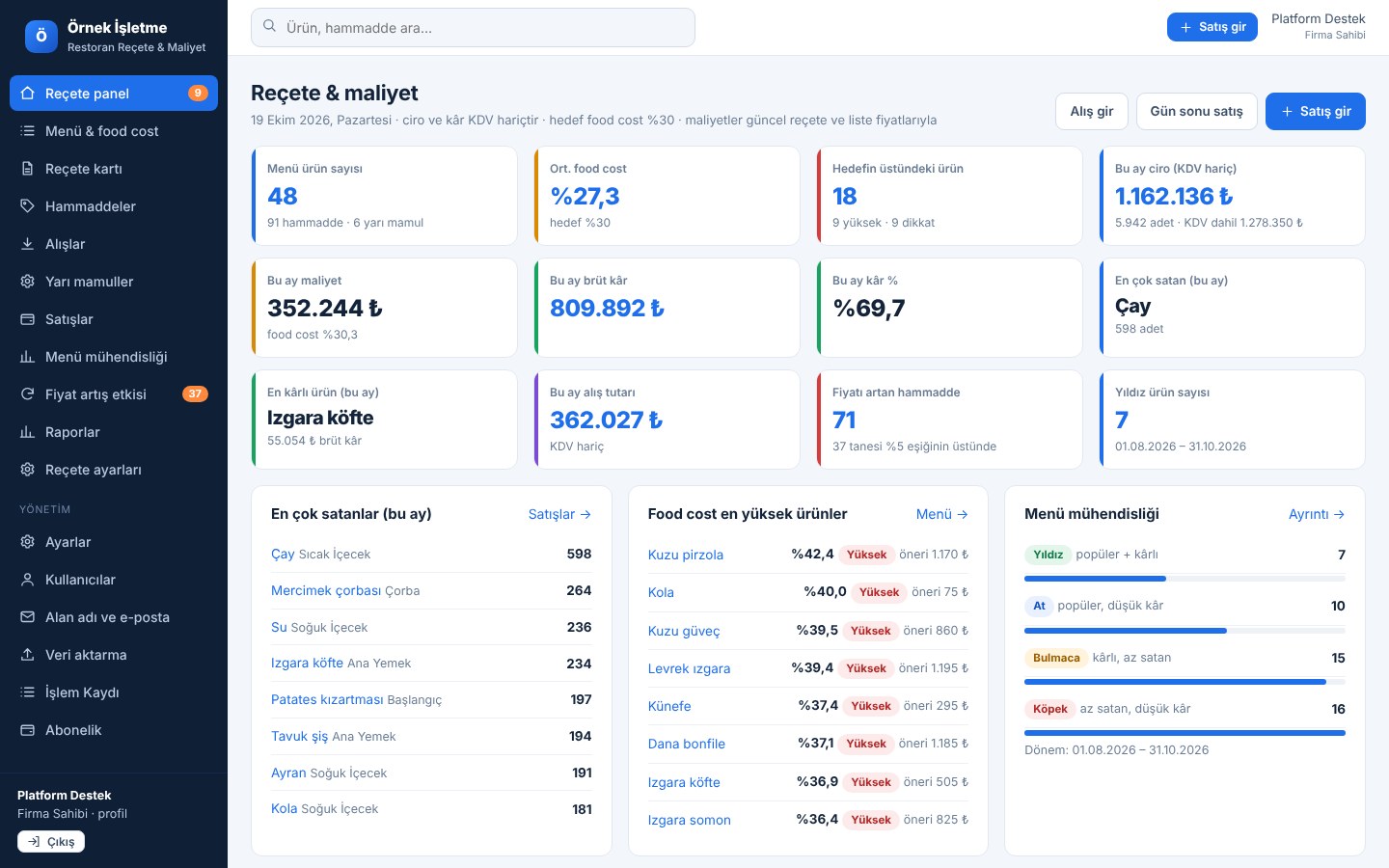The image size is (1389, 868).
Task: Click the Hedefin üstündeki ürün value 18
Action: pyautogui.click(x=844, y=196)
